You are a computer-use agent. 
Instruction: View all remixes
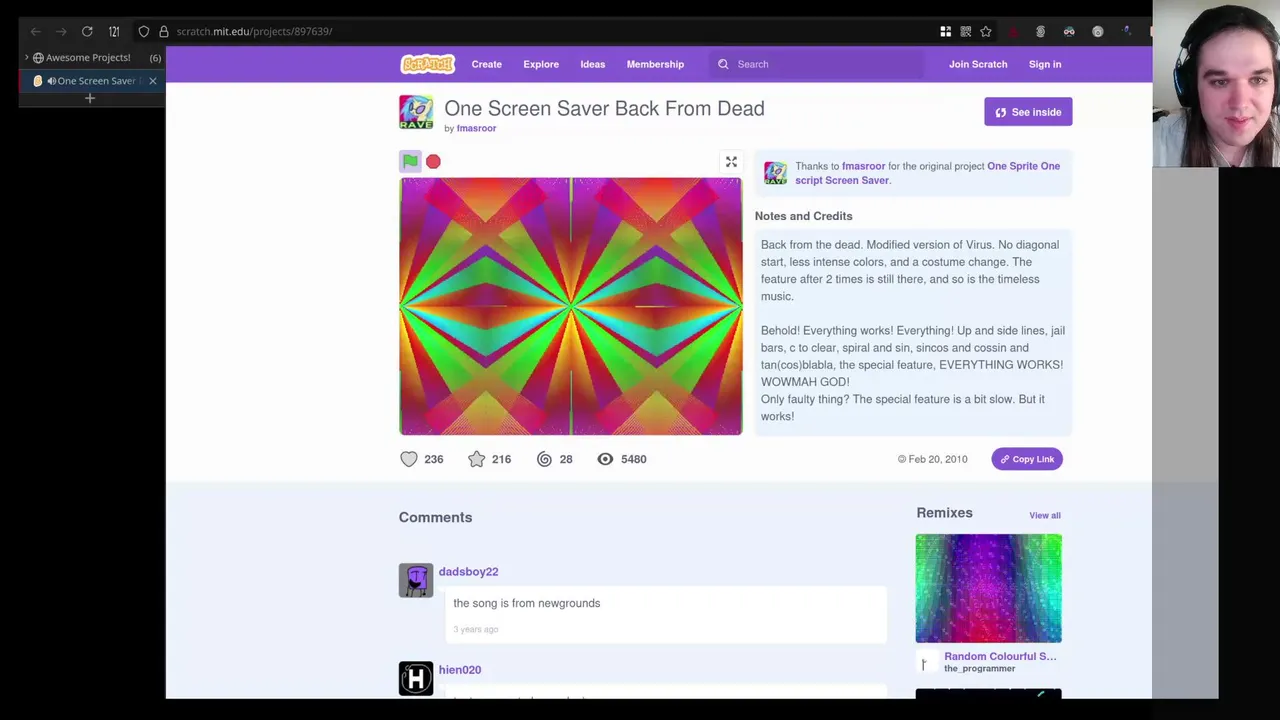[x=1045, y=515]
